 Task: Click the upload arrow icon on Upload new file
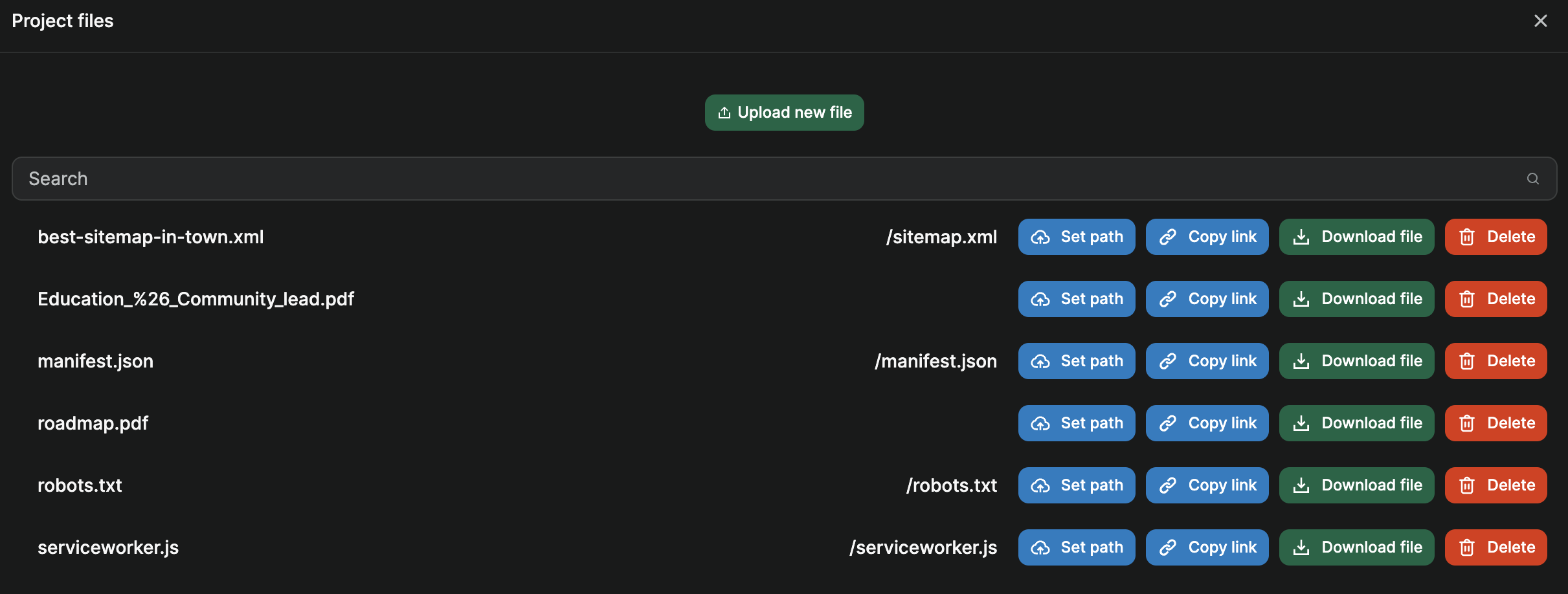(x=725, y=112)
